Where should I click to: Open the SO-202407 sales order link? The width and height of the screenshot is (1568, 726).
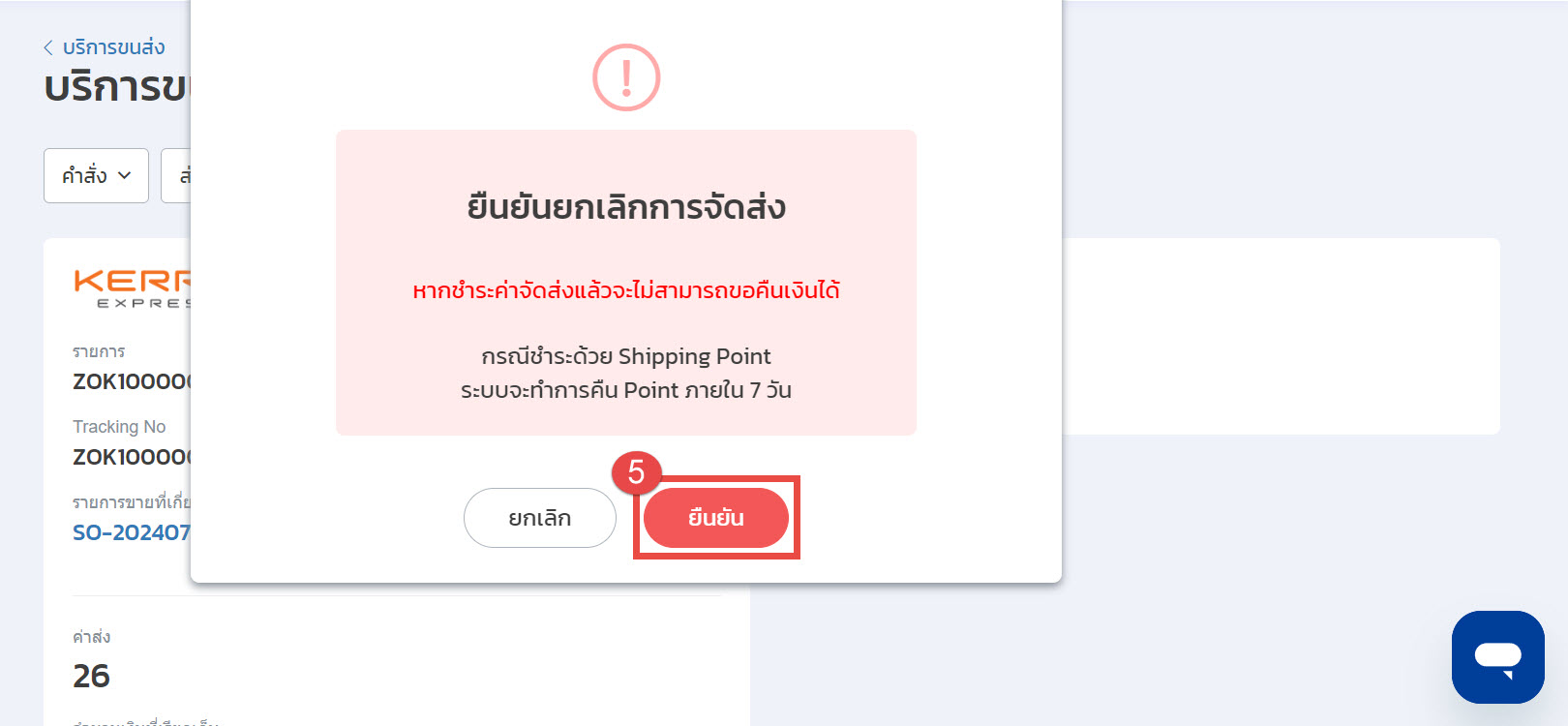pyautogui.click(x=132, y=532)
